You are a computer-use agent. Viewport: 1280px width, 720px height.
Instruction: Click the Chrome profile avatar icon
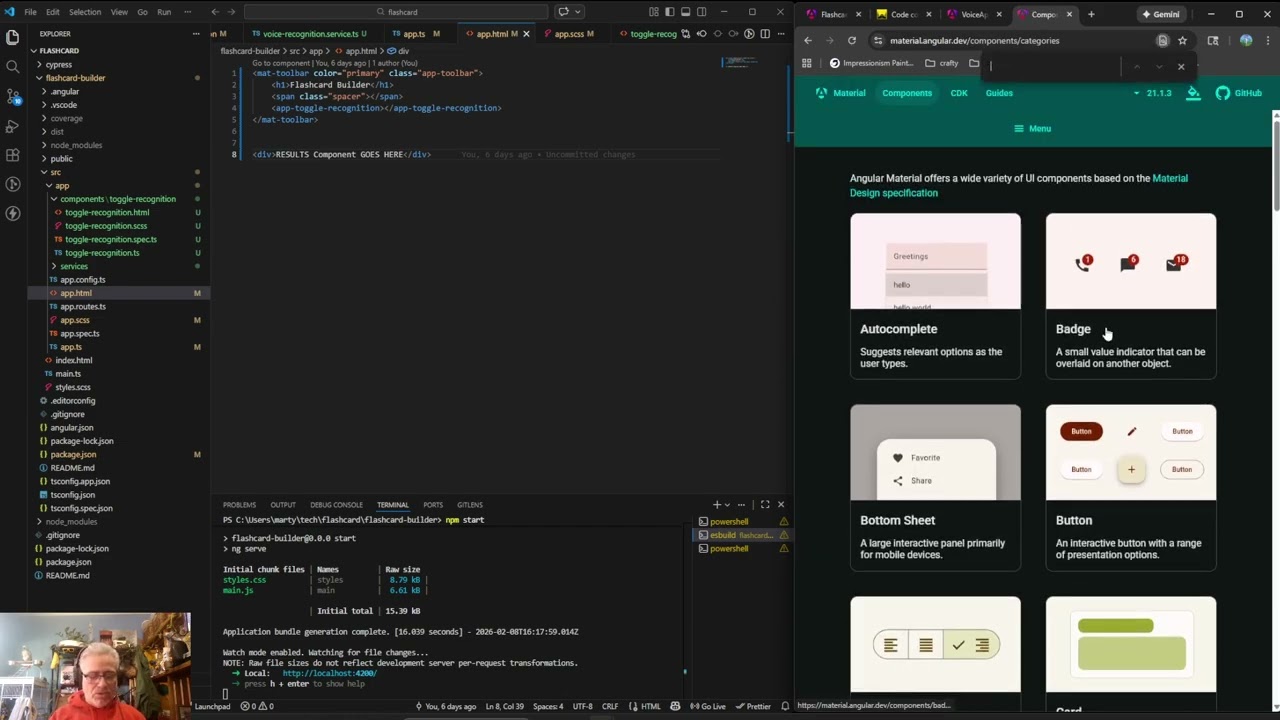[x=1245, y=41]
